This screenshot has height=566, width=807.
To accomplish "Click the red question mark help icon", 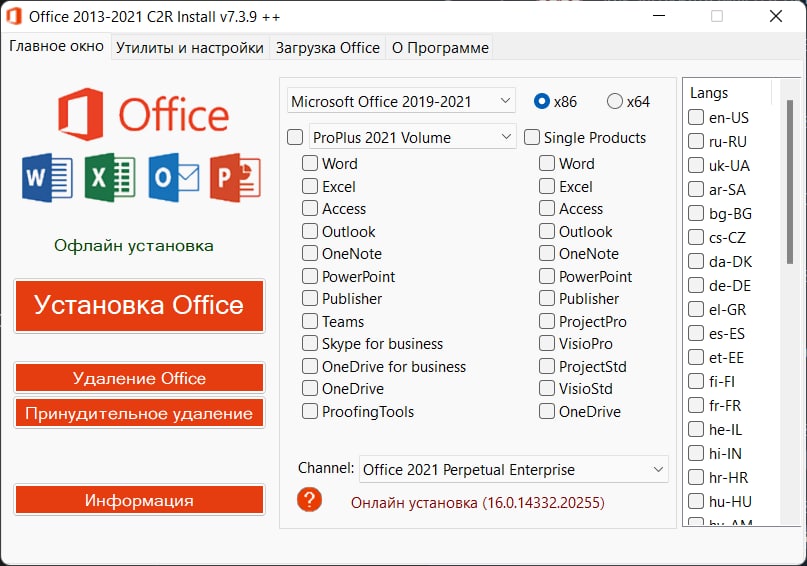I will [x=310, y=500].
